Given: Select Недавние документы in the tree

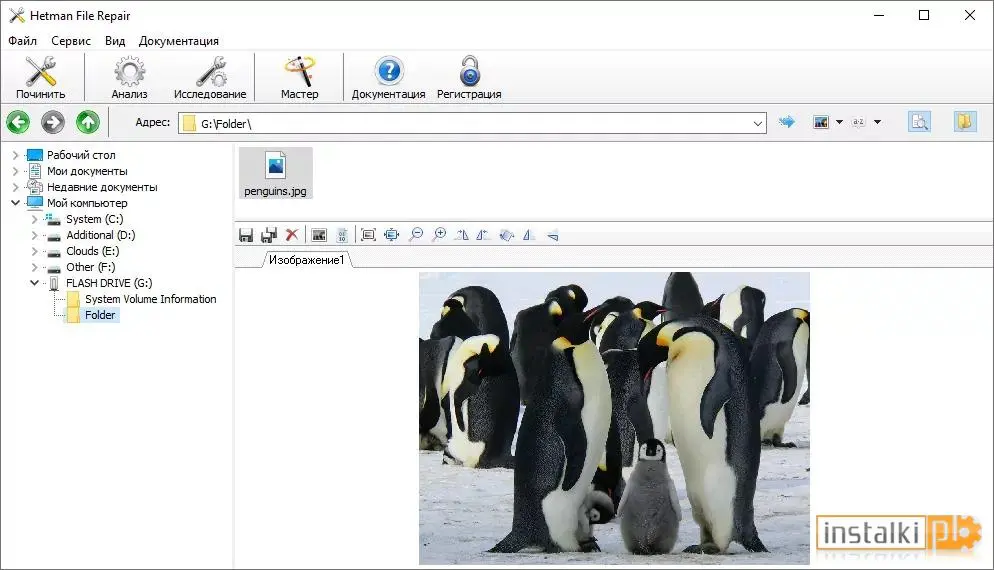Looking at the screenshot, I should click(x=102, y=187).
